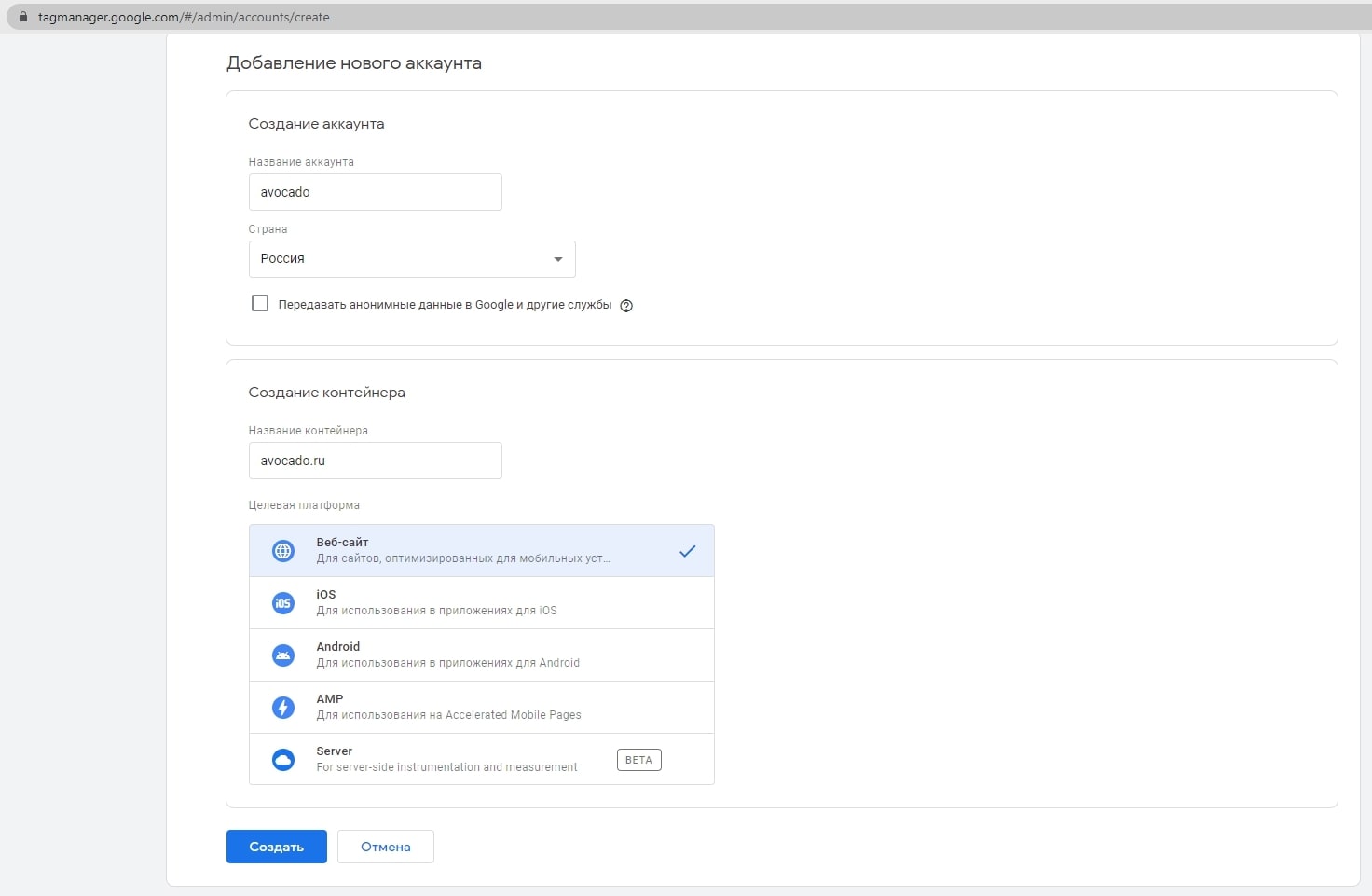
Task: Click the Server cloud platform icon
Action: click(282, 759)
